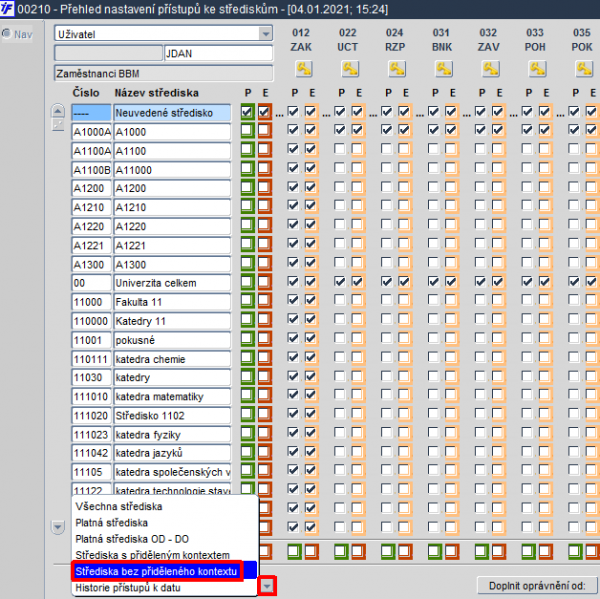This screenshot has height=599, width=600.
Task: Click scroll-down arrow beside the středisko list
Action: (x=58, y=528)
